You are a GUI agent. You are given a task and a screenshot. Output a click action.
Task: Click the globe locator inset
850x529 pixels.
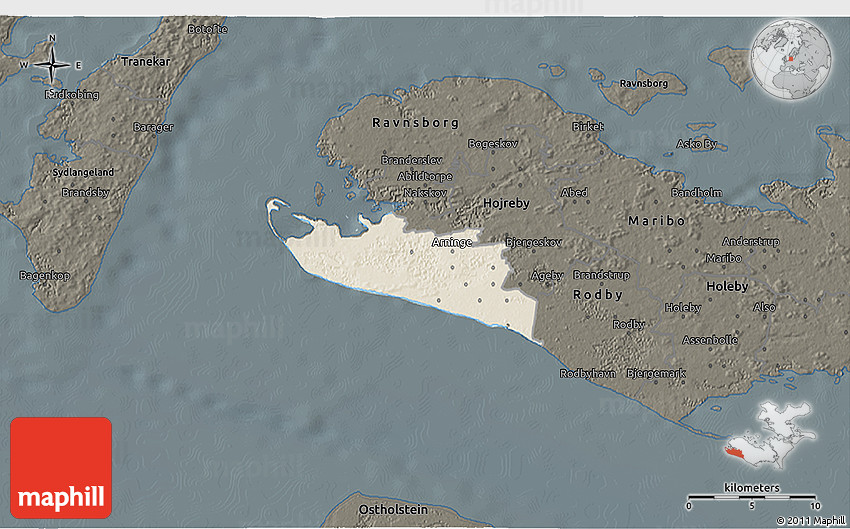[x=796, y=61]
